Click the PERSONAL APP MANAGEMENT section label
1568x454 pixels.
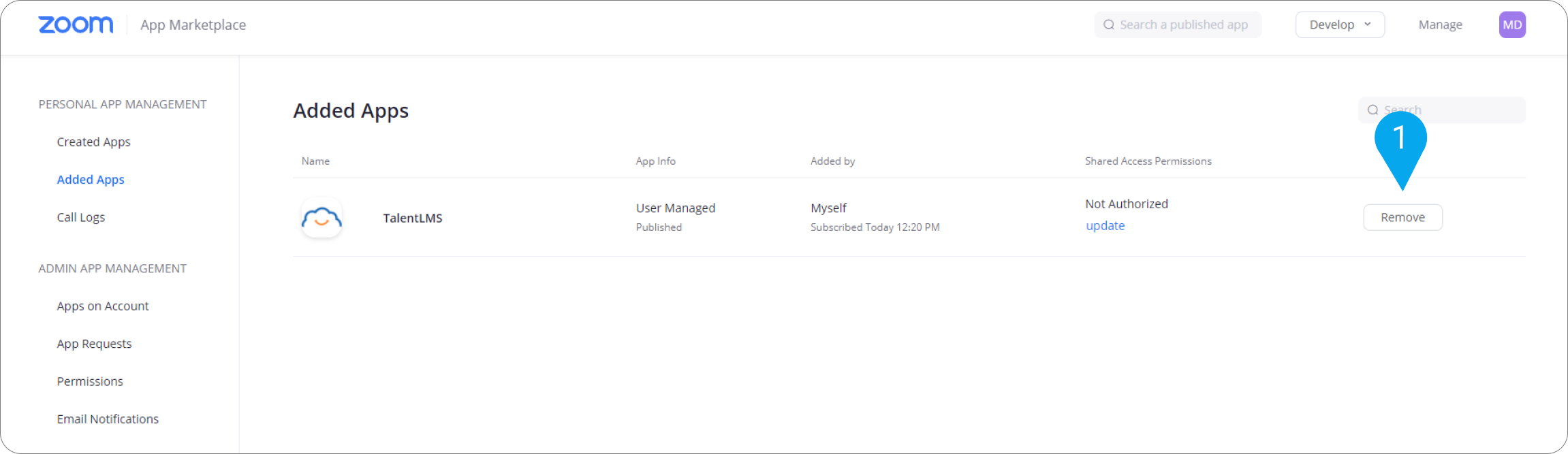pyautogui.click(x=123, y=104)
